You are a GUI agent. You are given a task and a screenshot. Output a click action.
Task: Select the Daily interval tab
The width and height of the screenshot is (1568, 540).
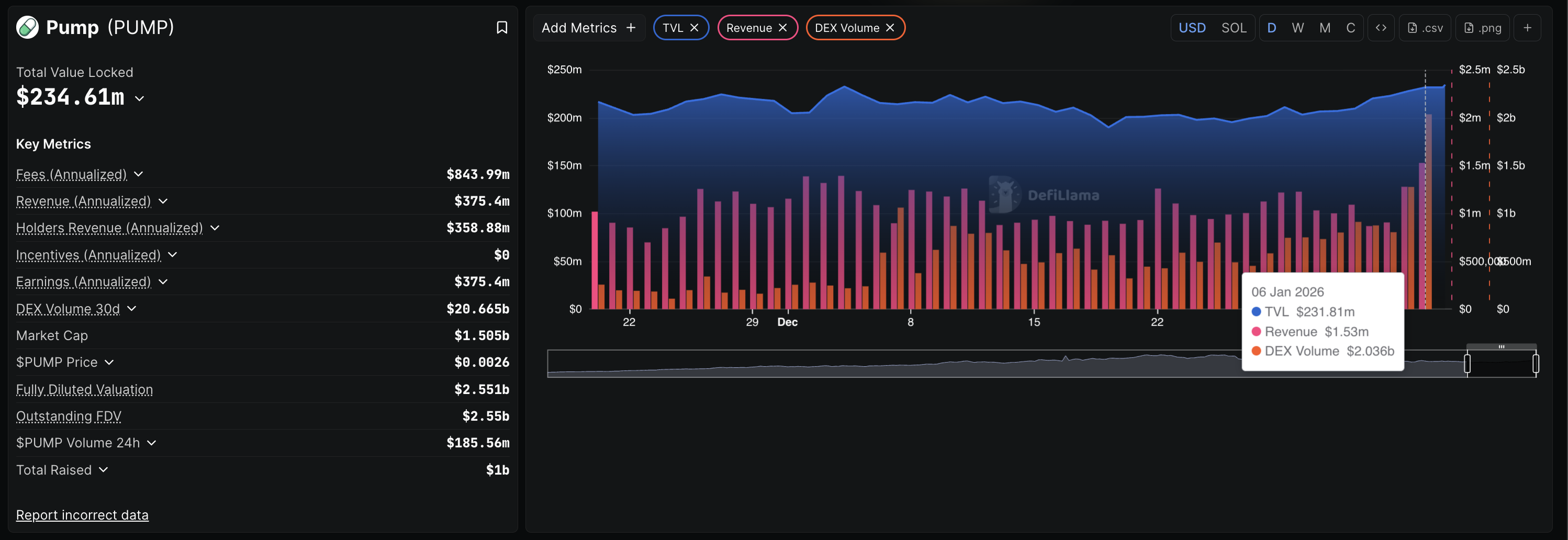pyautogui.click(x=1271, y=27)
